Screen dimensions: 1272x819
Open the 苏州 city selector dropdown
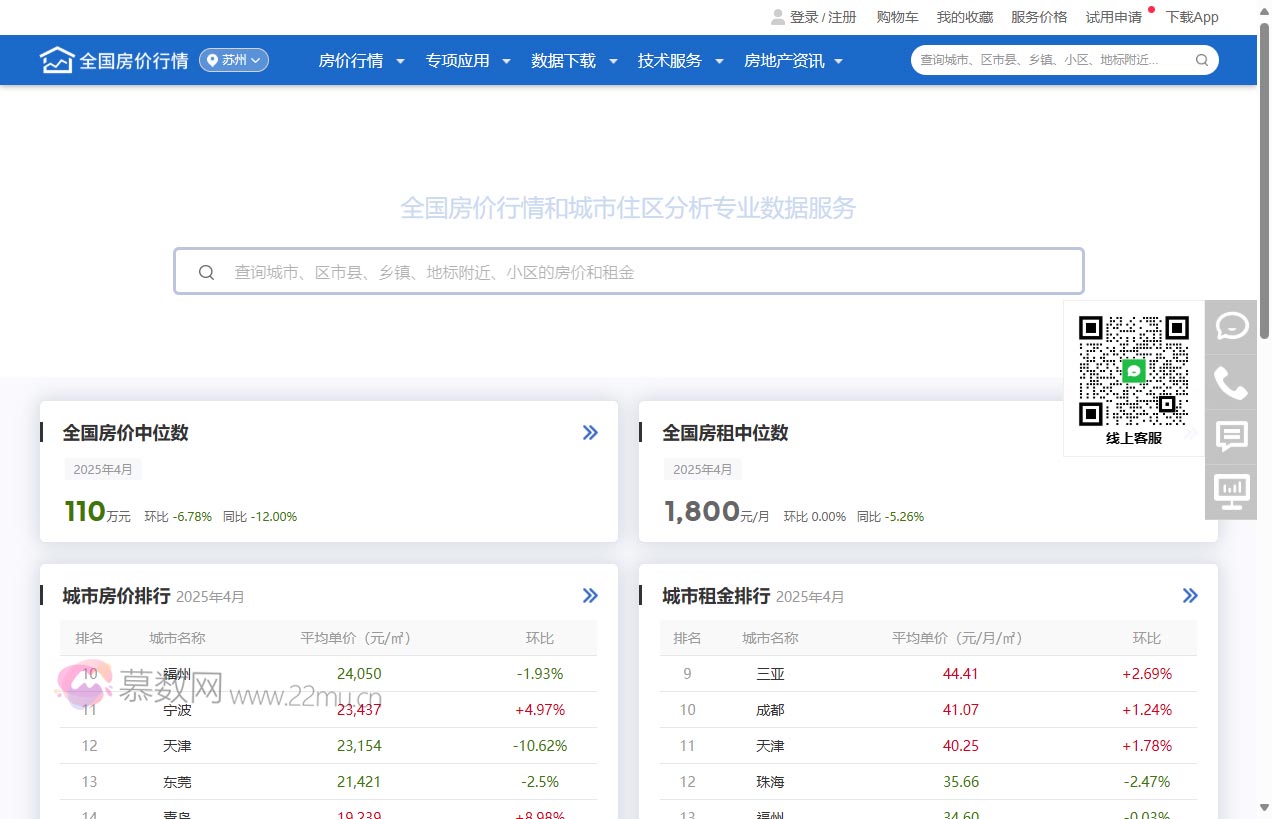click(x=233, y=59)
